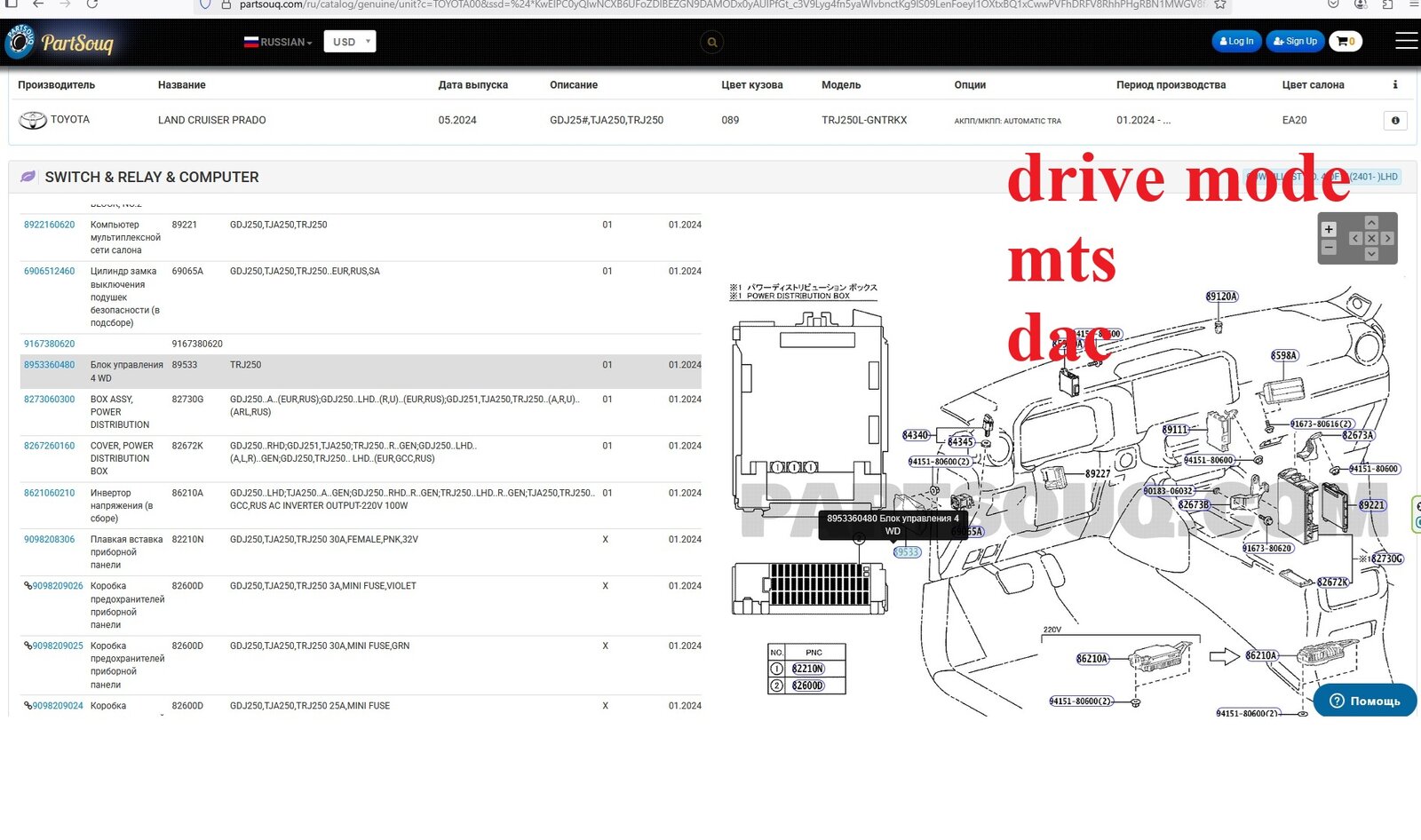Open the shopping cart showing 0

point(1345,41)
